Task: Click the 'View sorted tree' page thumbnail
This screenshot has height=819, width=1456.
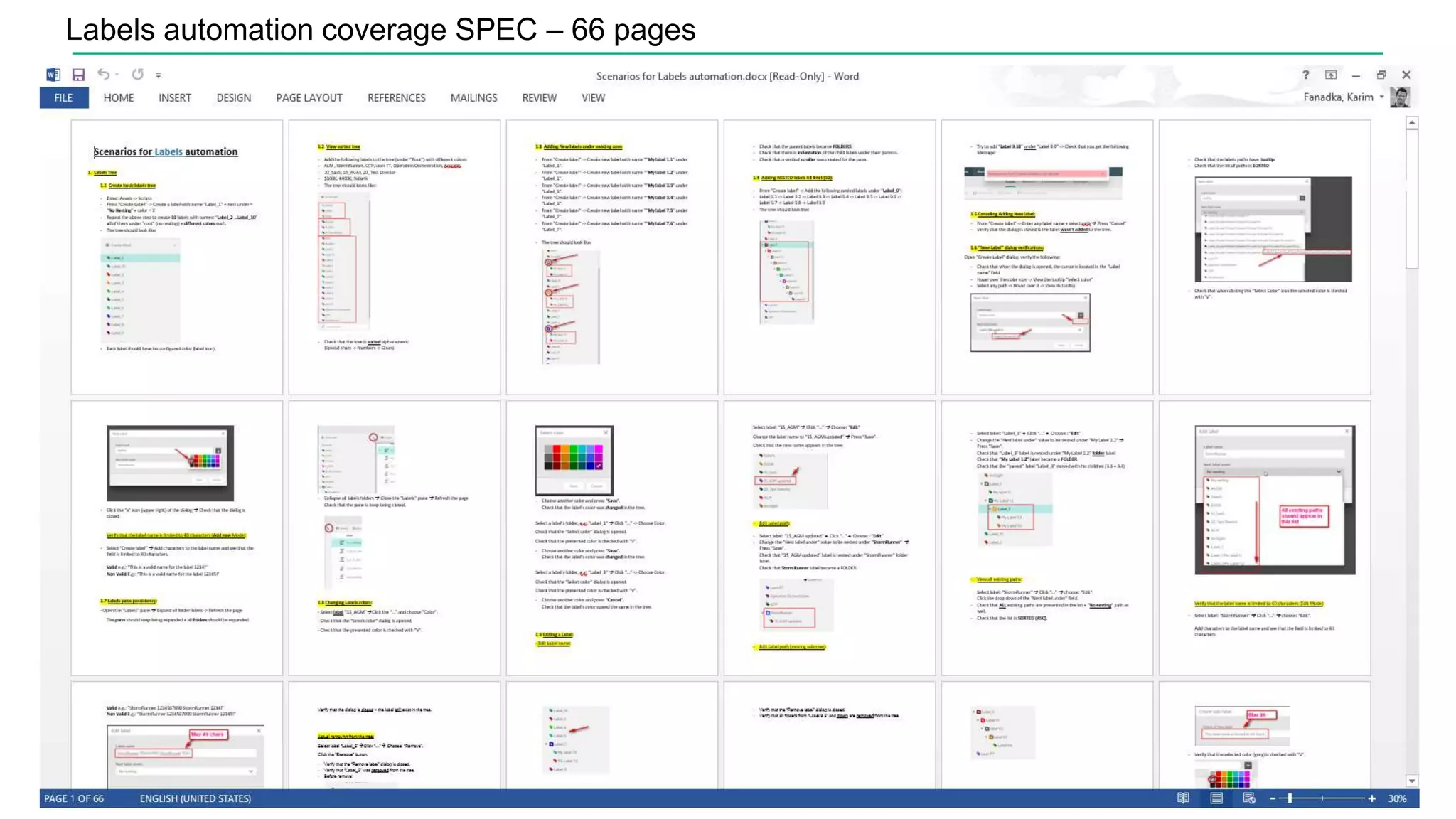Action: (x=395, y=257)
